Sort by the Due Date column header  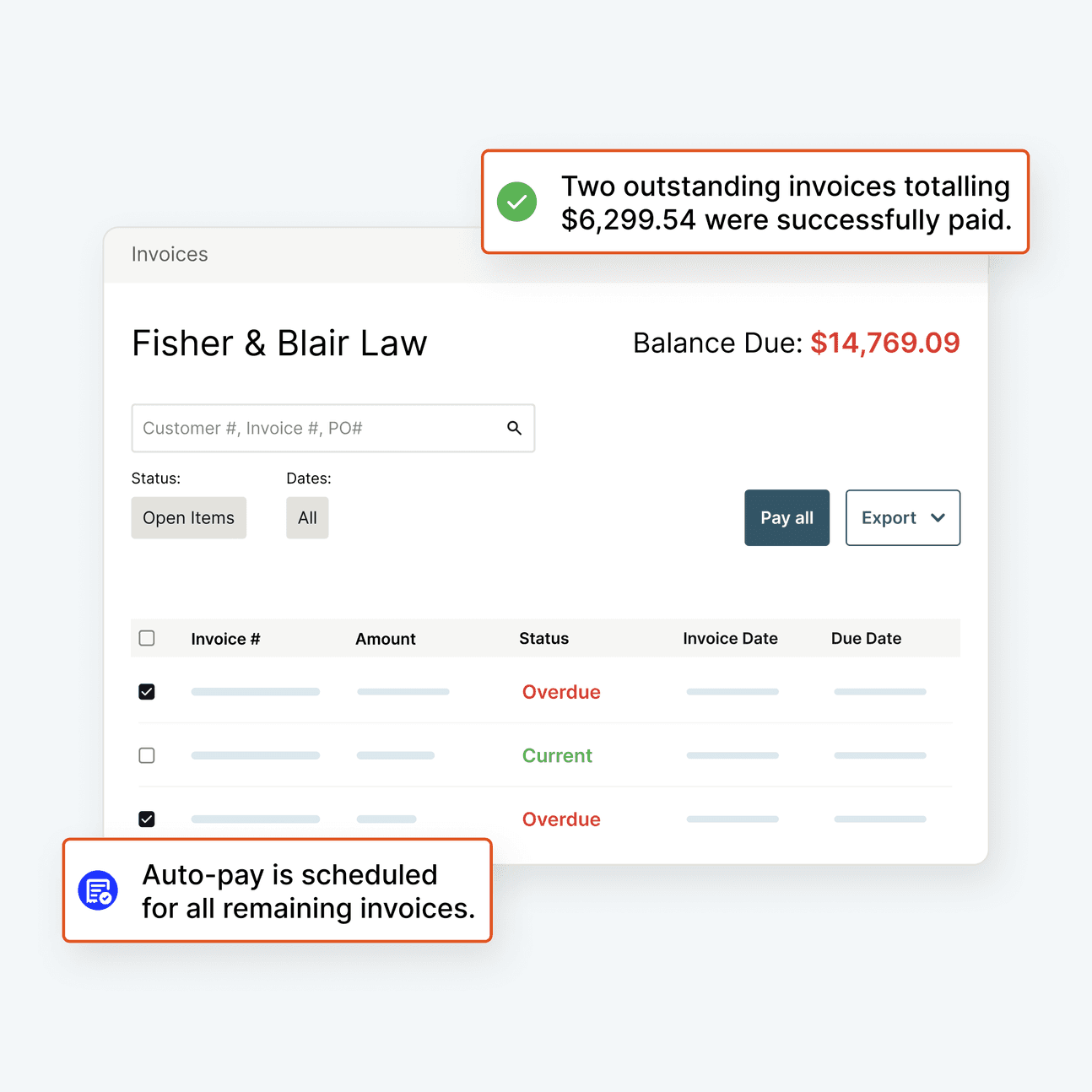[x=866, y=639]
